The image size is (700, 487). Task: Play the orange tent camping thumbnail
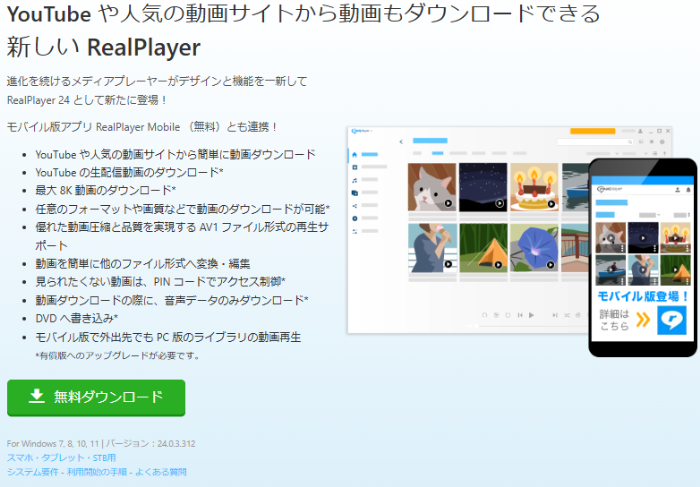[483, 248]
